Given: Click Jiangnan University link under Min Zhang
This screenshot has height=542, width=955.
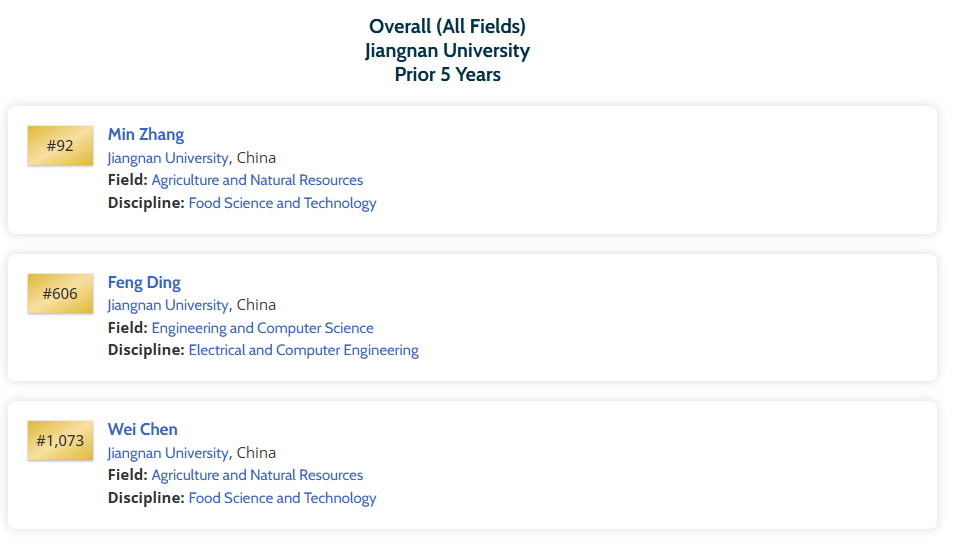Looking at the screenshot, I should 168,158.
